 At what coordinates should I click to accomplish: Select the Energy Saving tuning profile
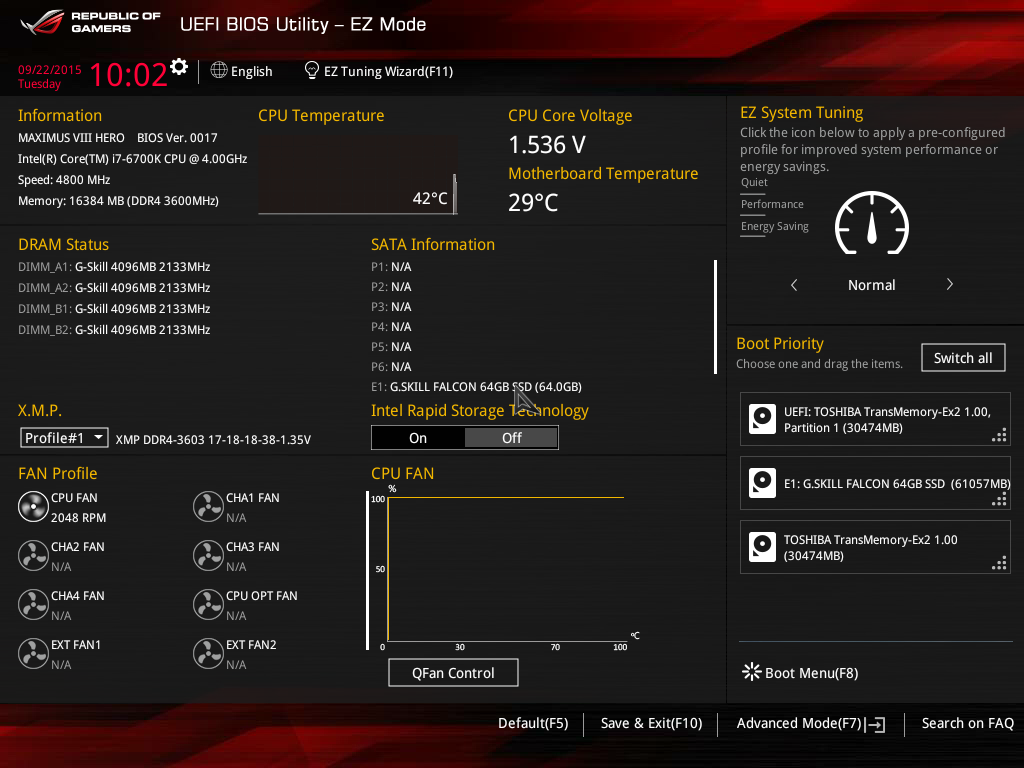[x=775, y=227]
